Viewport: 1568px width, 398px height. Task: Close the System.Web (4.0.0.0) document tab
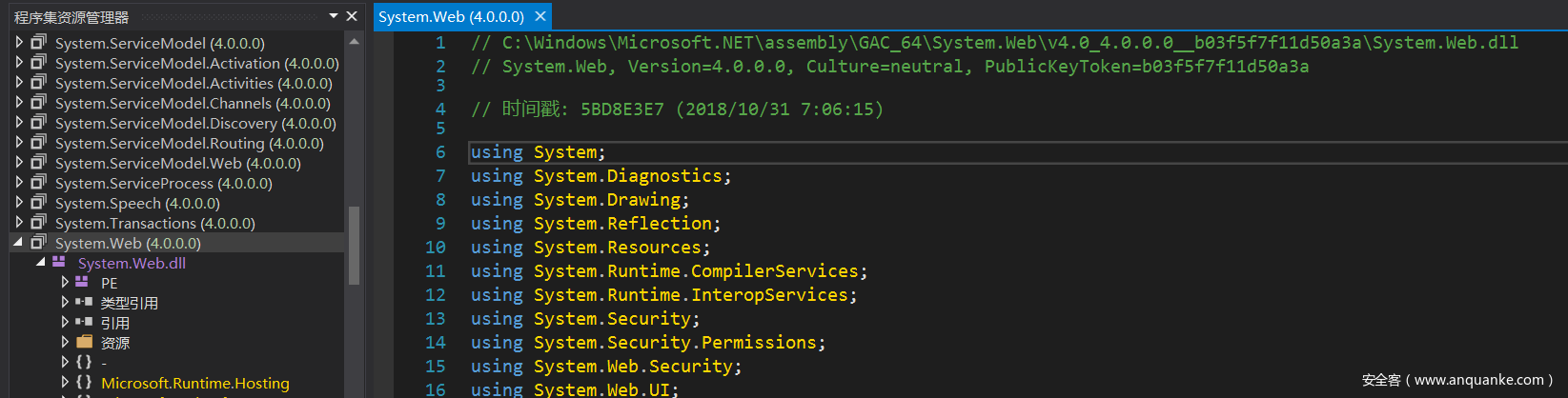540,16
